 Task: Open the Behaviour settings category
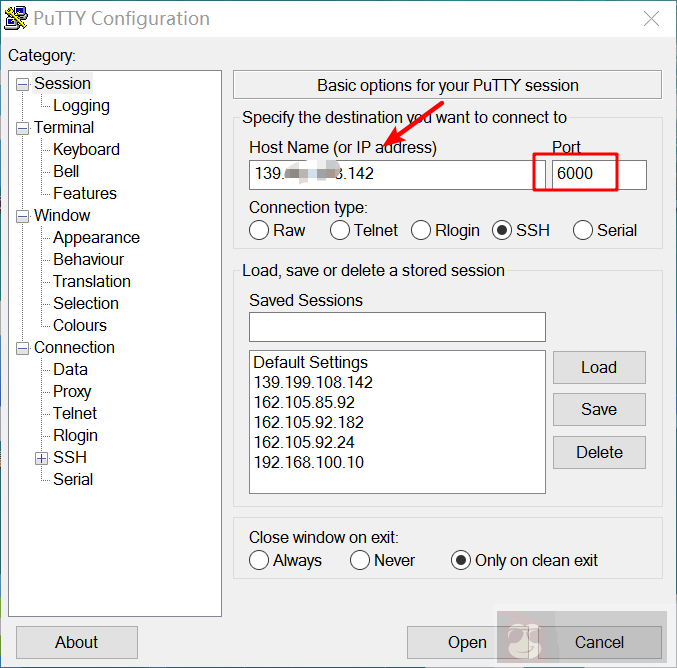pos(88,260)
